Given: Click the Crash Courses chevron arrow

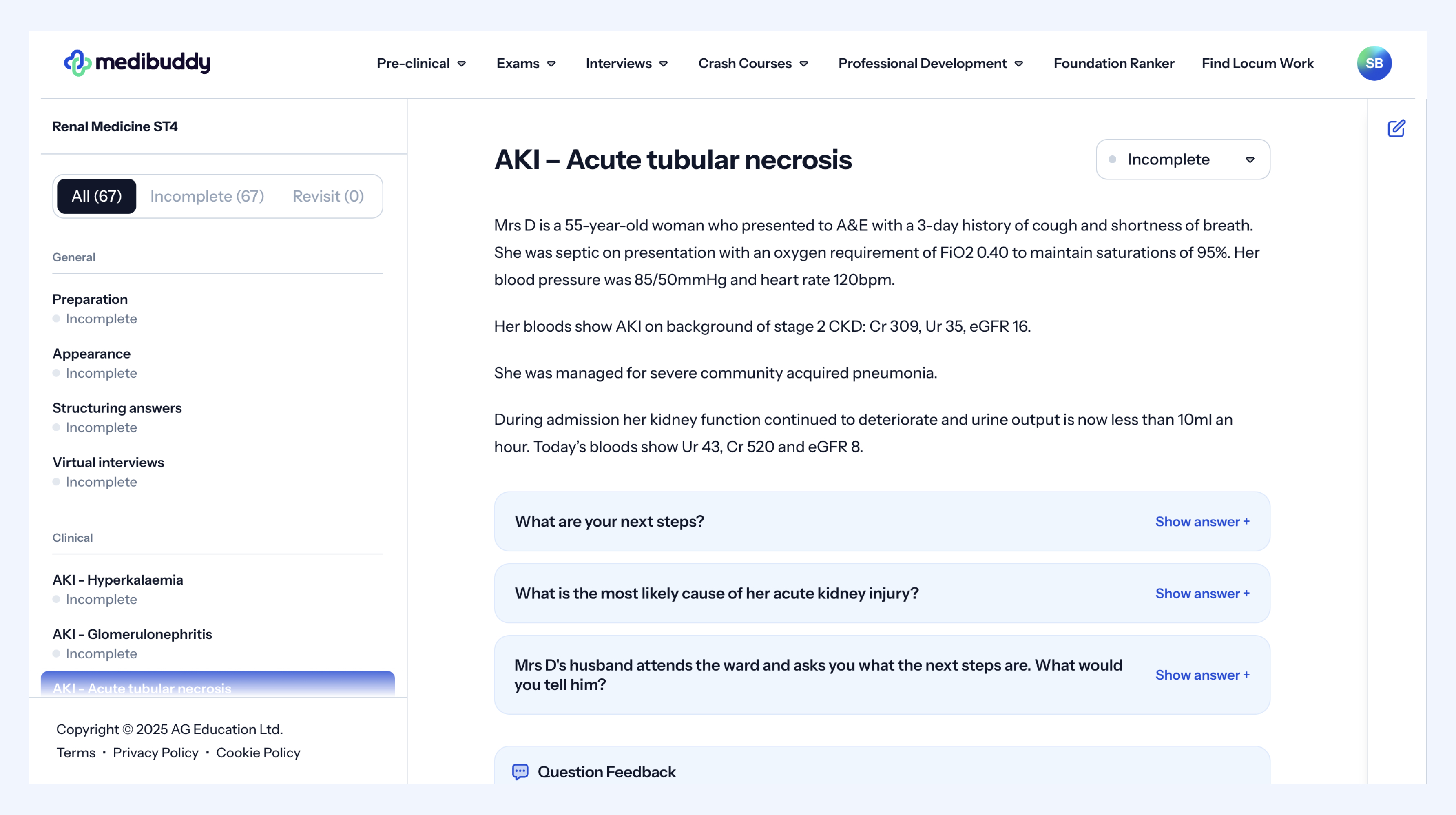Looking at the screenshot, I should coord(804,64).
